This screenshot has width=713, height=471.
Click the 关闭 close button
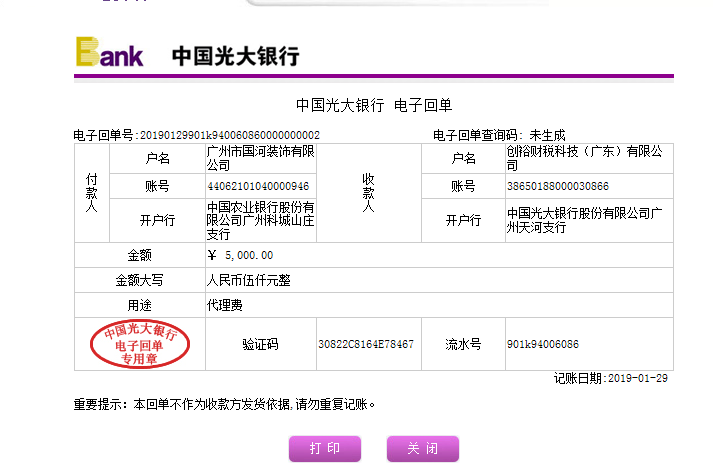click(x=423, y=449)
